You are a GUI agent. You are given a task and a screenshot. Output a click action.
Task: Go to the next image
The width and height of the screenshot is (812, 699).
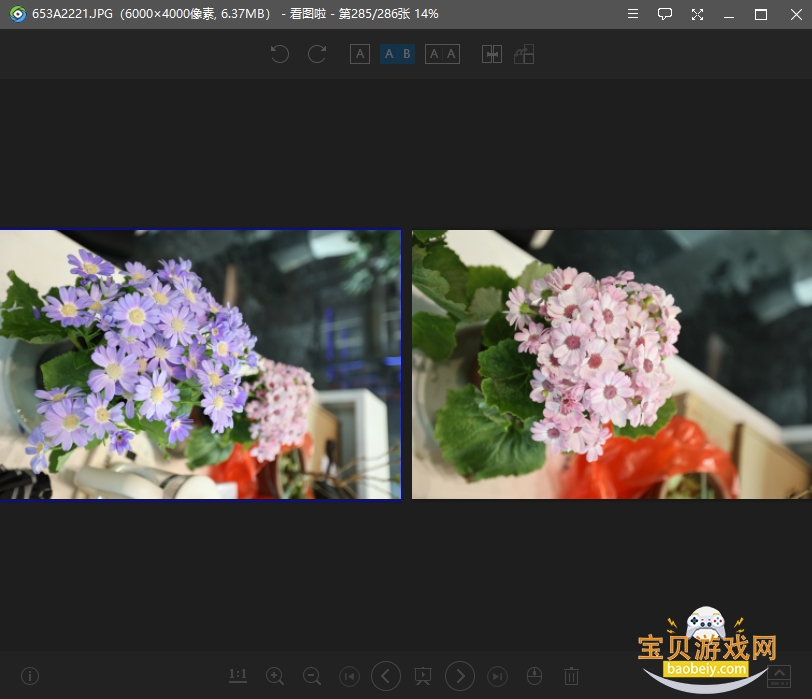coord(460,676)
